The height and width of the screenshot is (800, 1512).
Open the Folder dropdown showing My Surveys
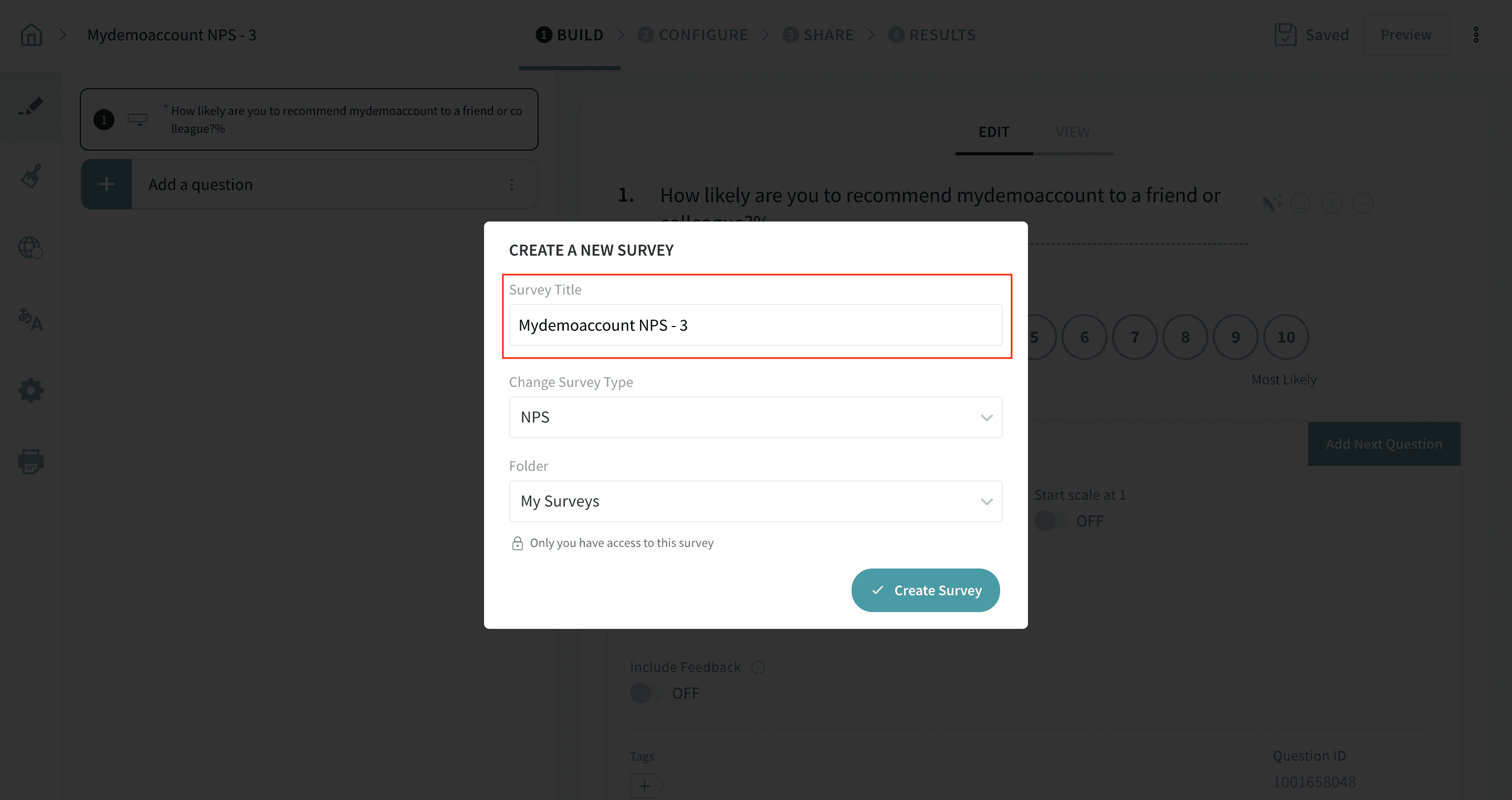point(755,501)
